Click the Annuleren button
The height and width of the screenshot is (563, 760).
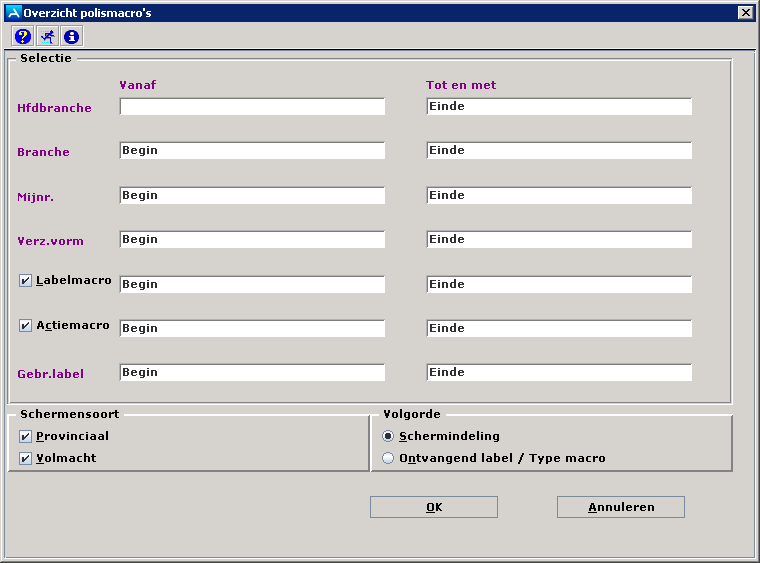tap(620, 507)
